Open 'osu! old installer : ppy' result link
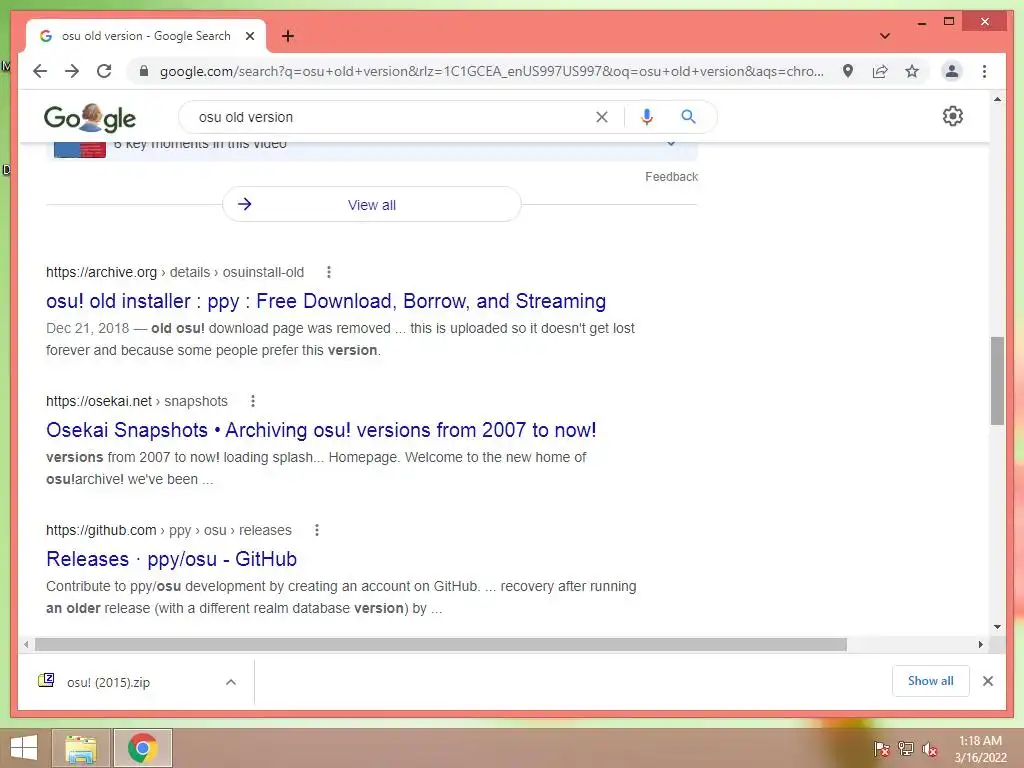This screenshot has width=1024, height=768. 326,301
